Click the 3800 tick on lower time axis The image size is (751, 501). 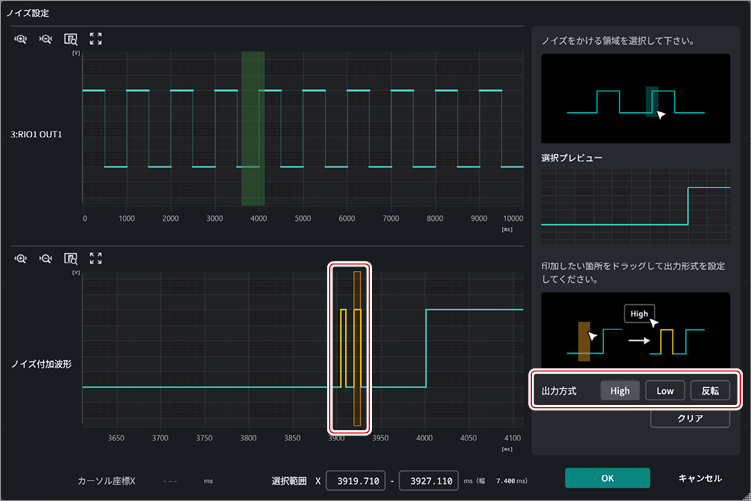tap(248, 438)
